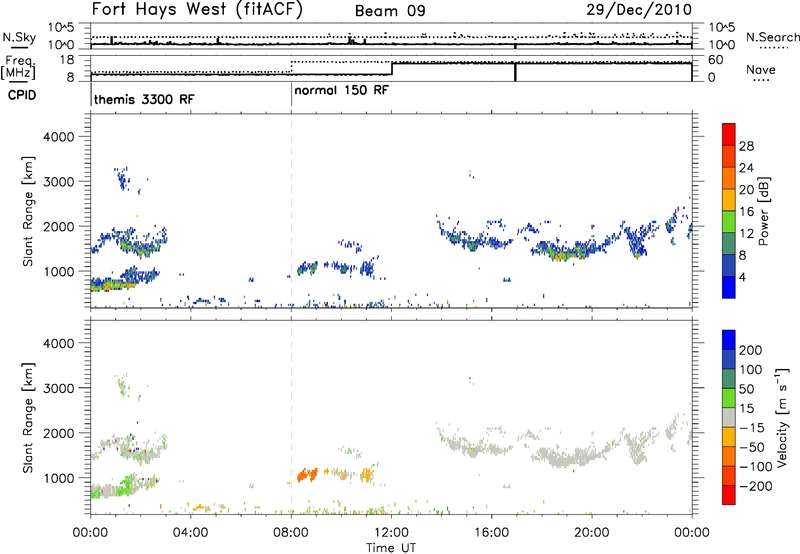Screen dimensions: 800x554
Task: Click the date "29/Dec/2010"
Action: [x=639, y=9]
